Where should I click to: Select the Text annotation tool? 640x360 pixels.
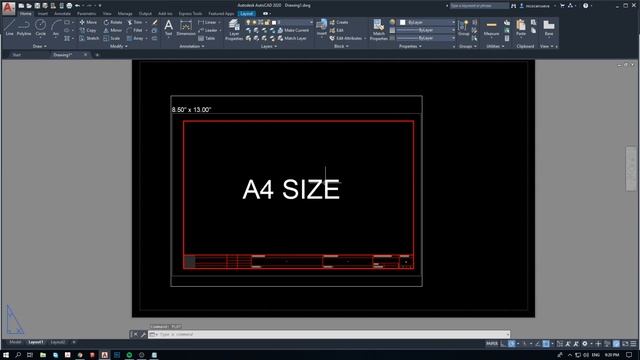coord(168,28)
